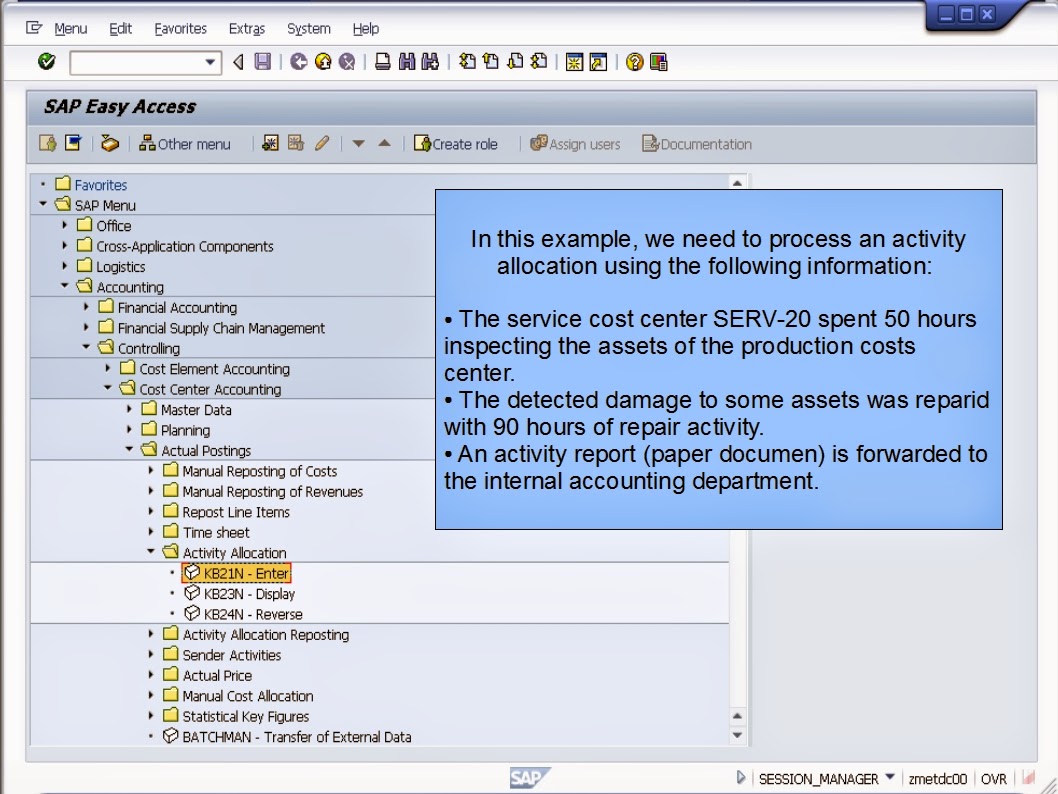Click the green checkmark Enter icon
The image size is (1058, 794).
[47, 63]
